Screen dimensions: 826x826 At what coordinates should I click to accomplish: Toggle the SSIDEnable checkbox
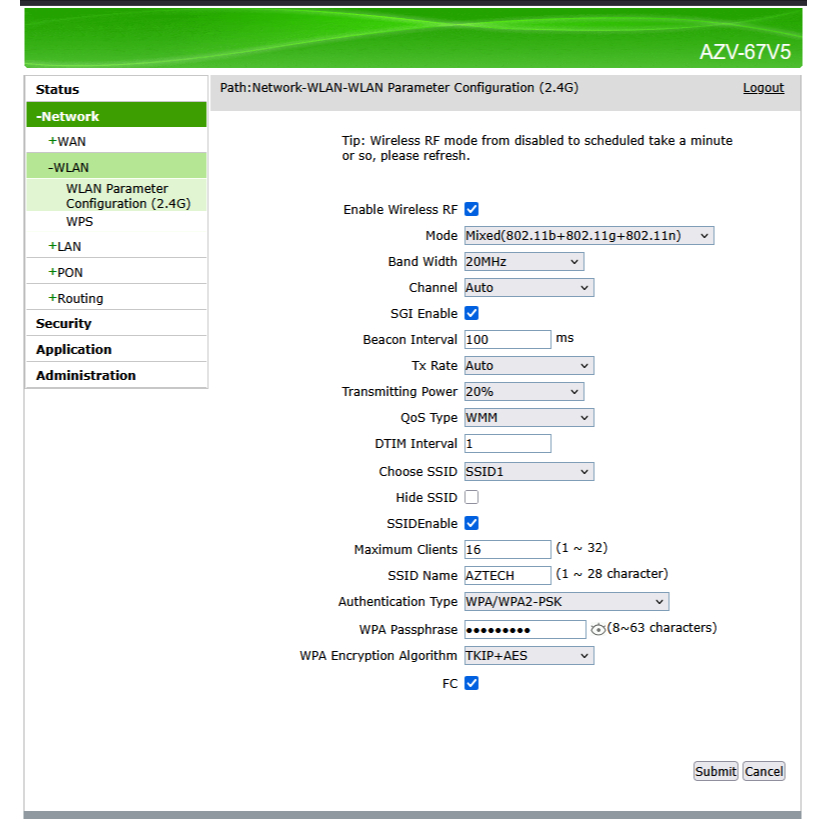click(472, 523)
